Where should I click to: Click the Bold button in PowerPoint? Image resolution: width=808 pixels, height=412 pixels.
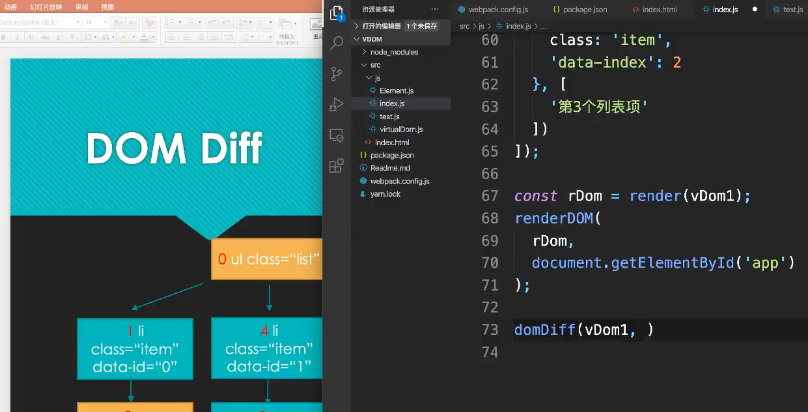4,37
